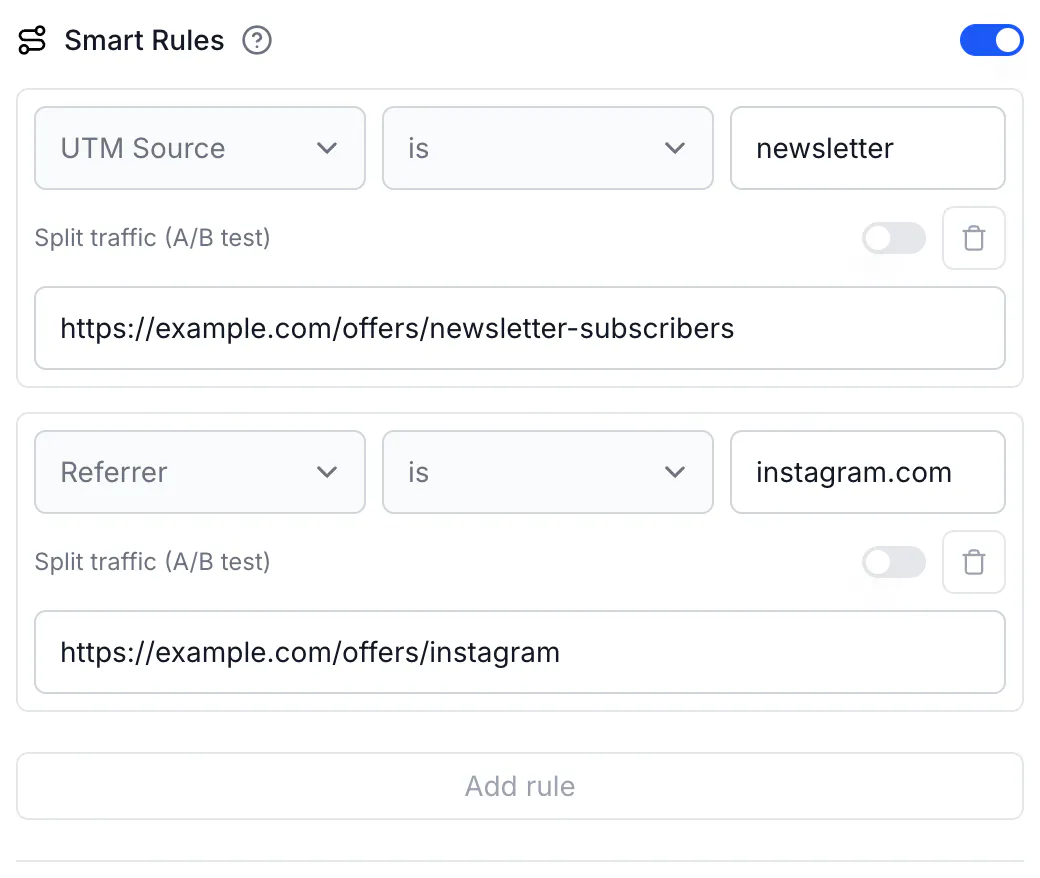The height and width of the screenshot is (878, 1040).
Task: Click the first Split traffic (A/B test) label
Action: click(x=153, y=238)
